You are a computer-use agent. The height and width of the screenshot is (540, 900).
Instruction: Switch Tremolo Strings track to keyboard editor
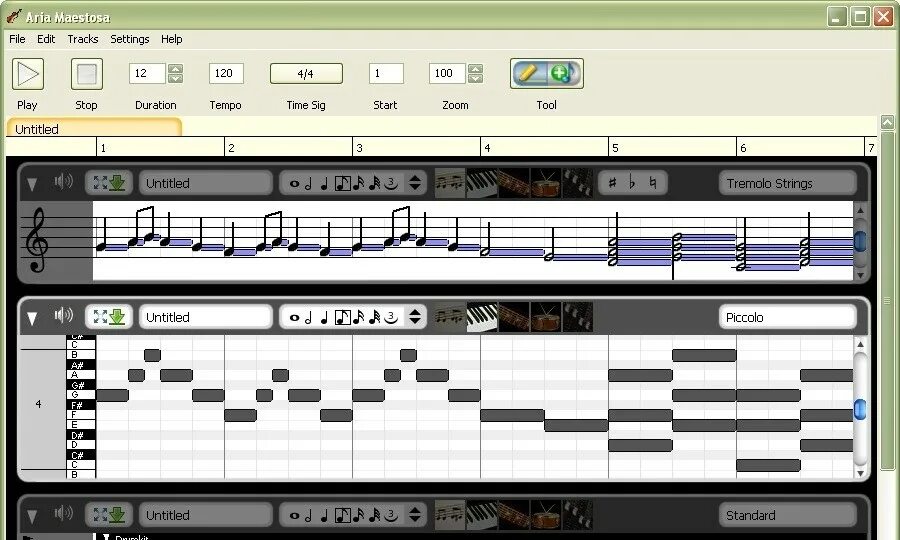click(x=482, y=183)
